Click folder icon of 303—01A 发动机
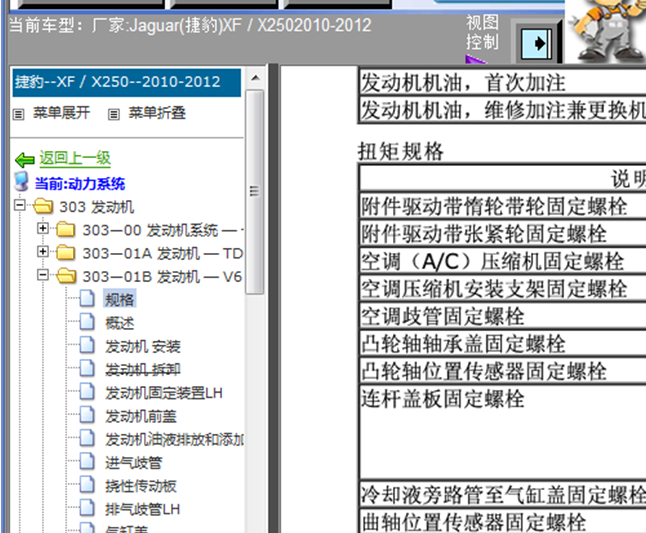The image size is (646, 533). tap(66, 253)
